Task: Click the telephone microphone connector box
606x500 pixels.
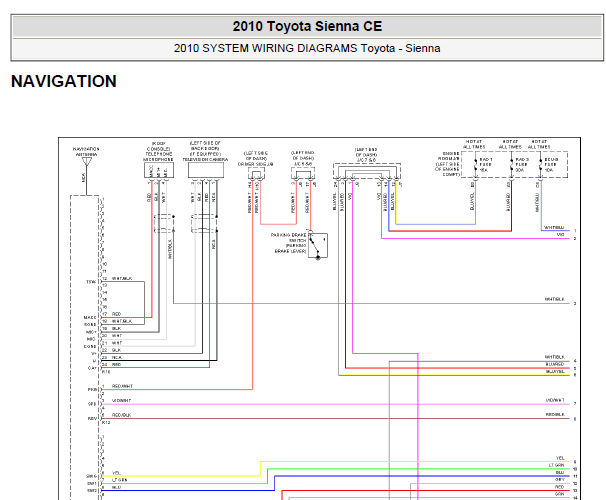Action: coord(159,170)
